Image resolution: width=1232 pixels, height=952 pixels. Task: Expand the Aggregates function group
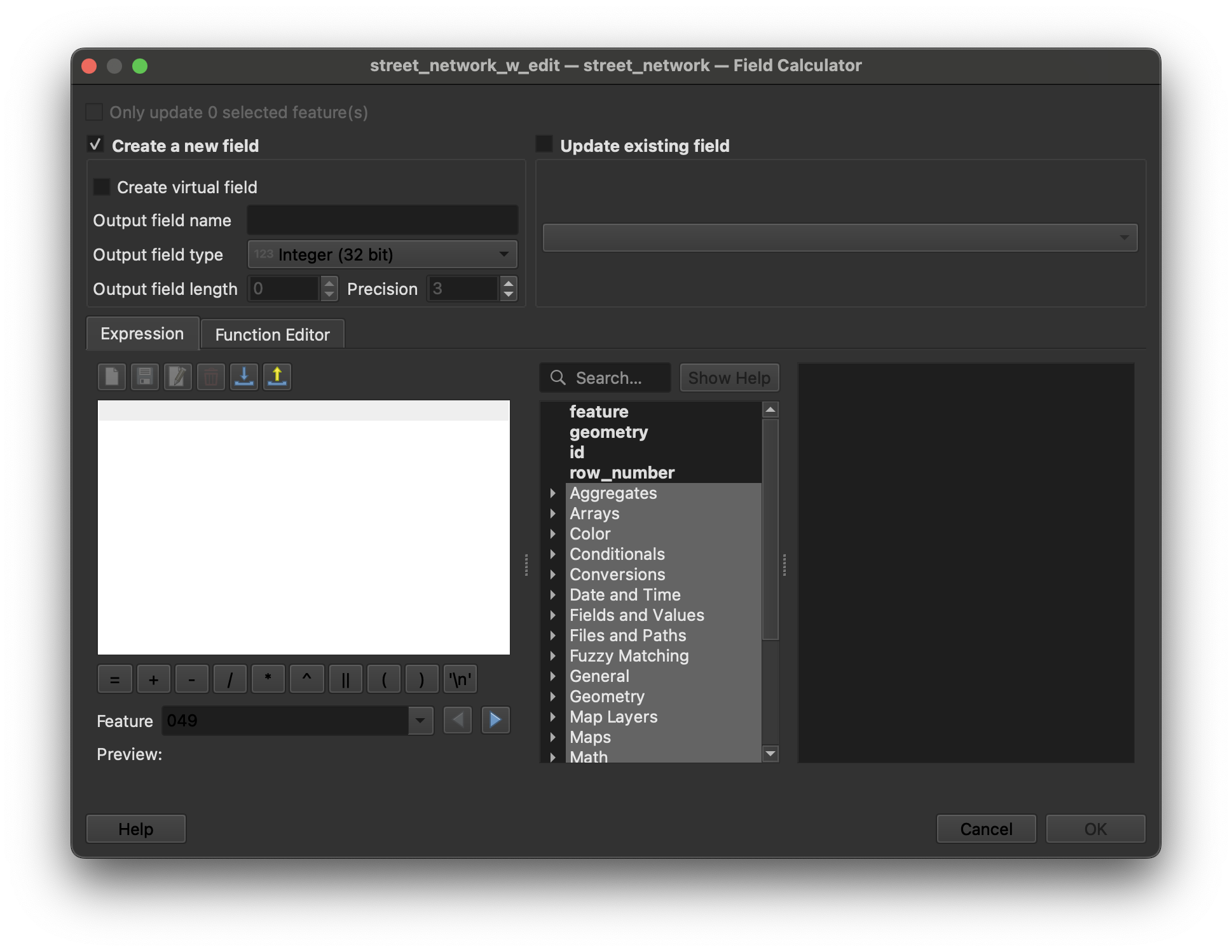(552, 493)
